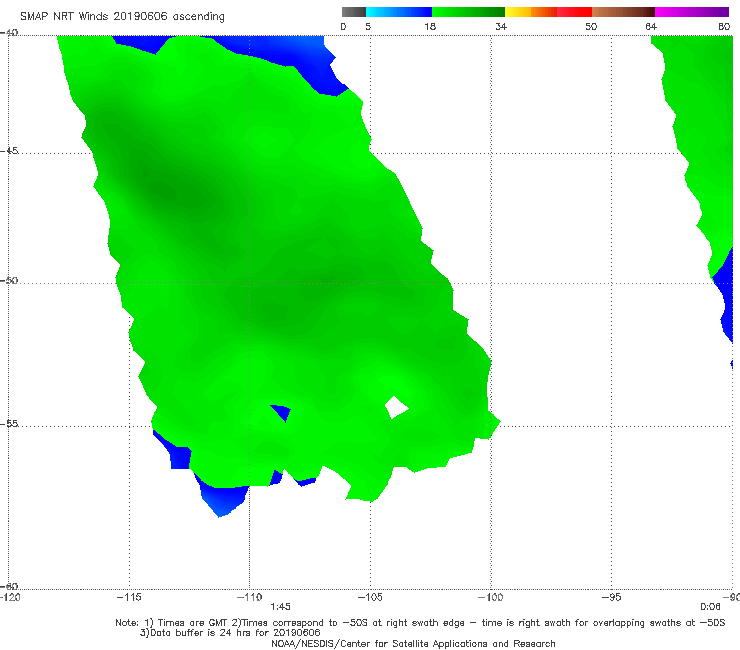This screenshot has height=650, width=740.
Task: Click the swath time label "1:45"
Action: click(x=280, y=607)
